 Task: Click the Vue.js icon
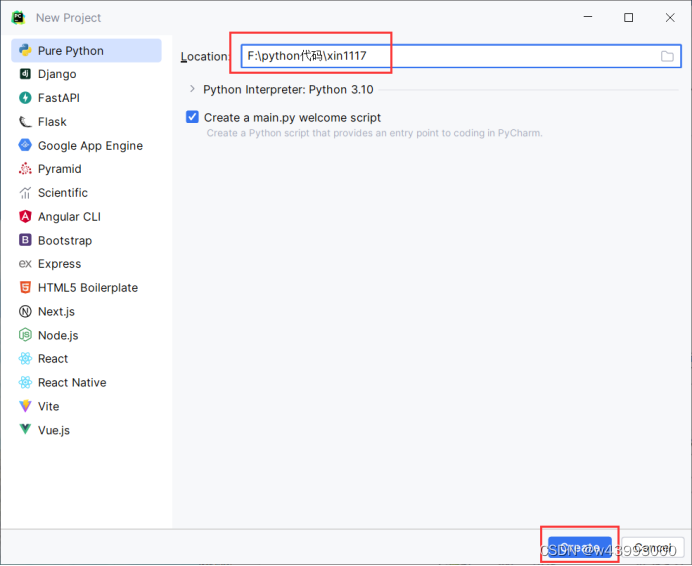click(x=25, y=429)
